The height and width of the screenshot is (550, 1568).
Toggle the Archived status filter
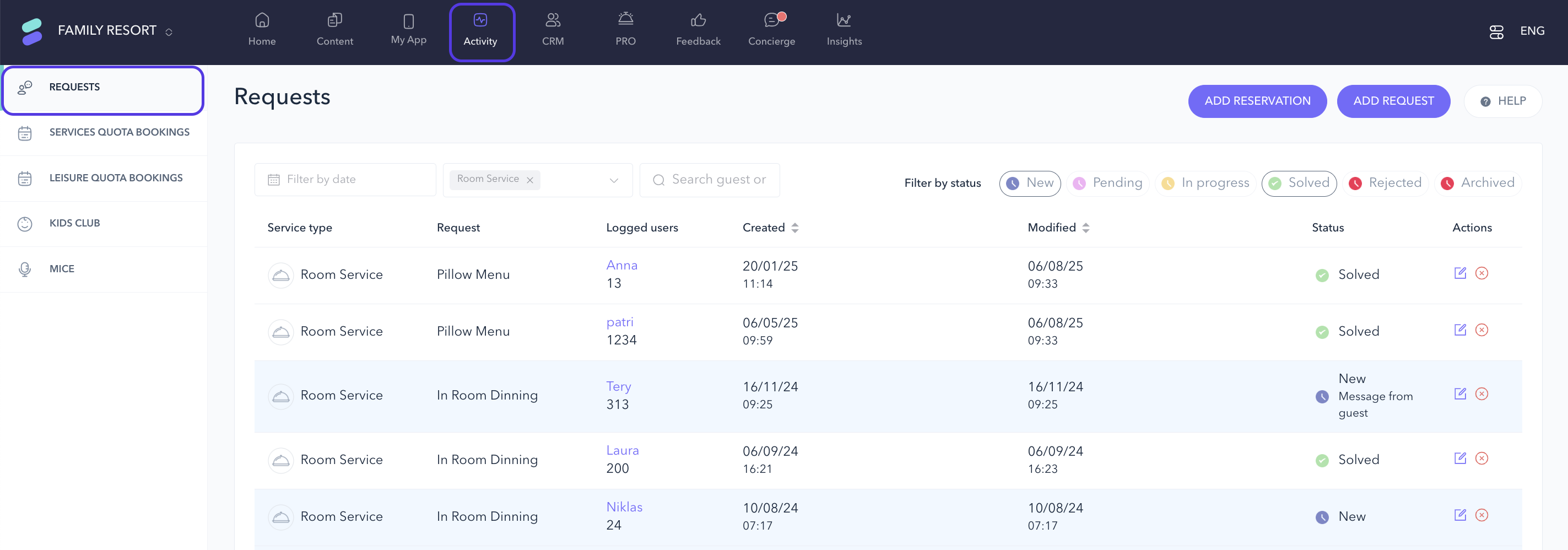pos(1478,184)
